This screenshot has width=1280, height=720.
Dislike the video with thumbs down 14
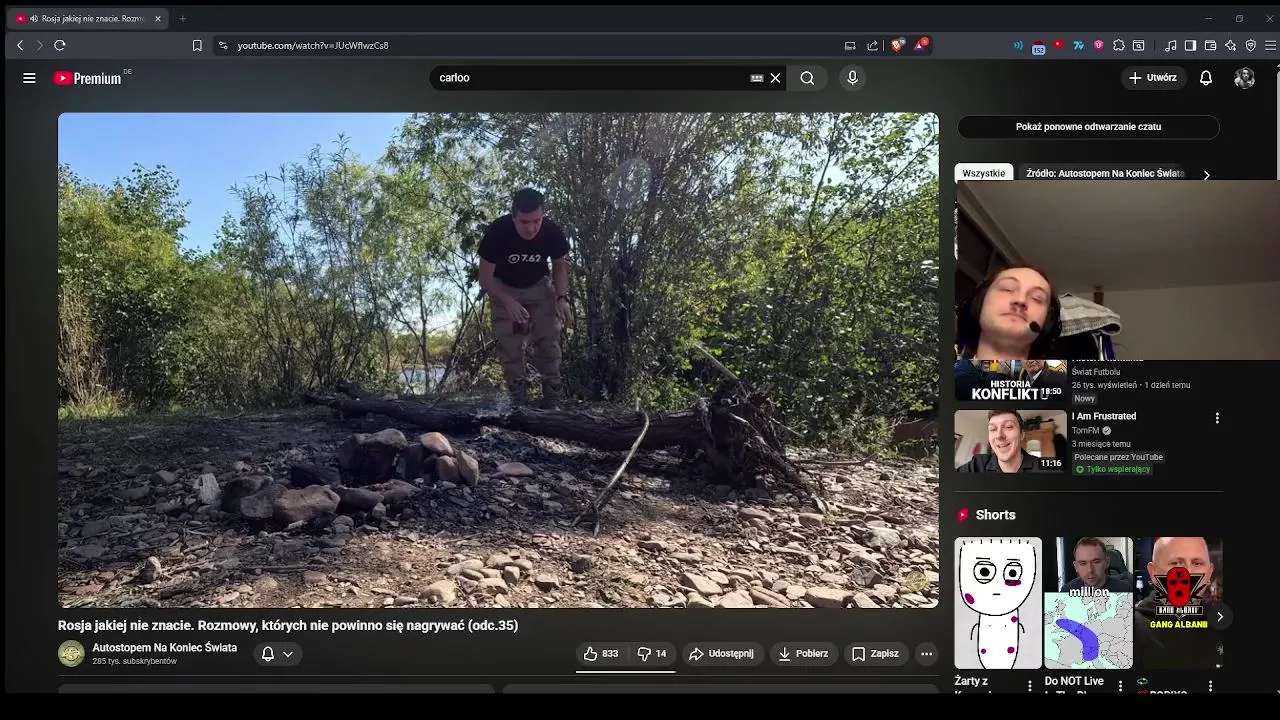click(651, 654)
